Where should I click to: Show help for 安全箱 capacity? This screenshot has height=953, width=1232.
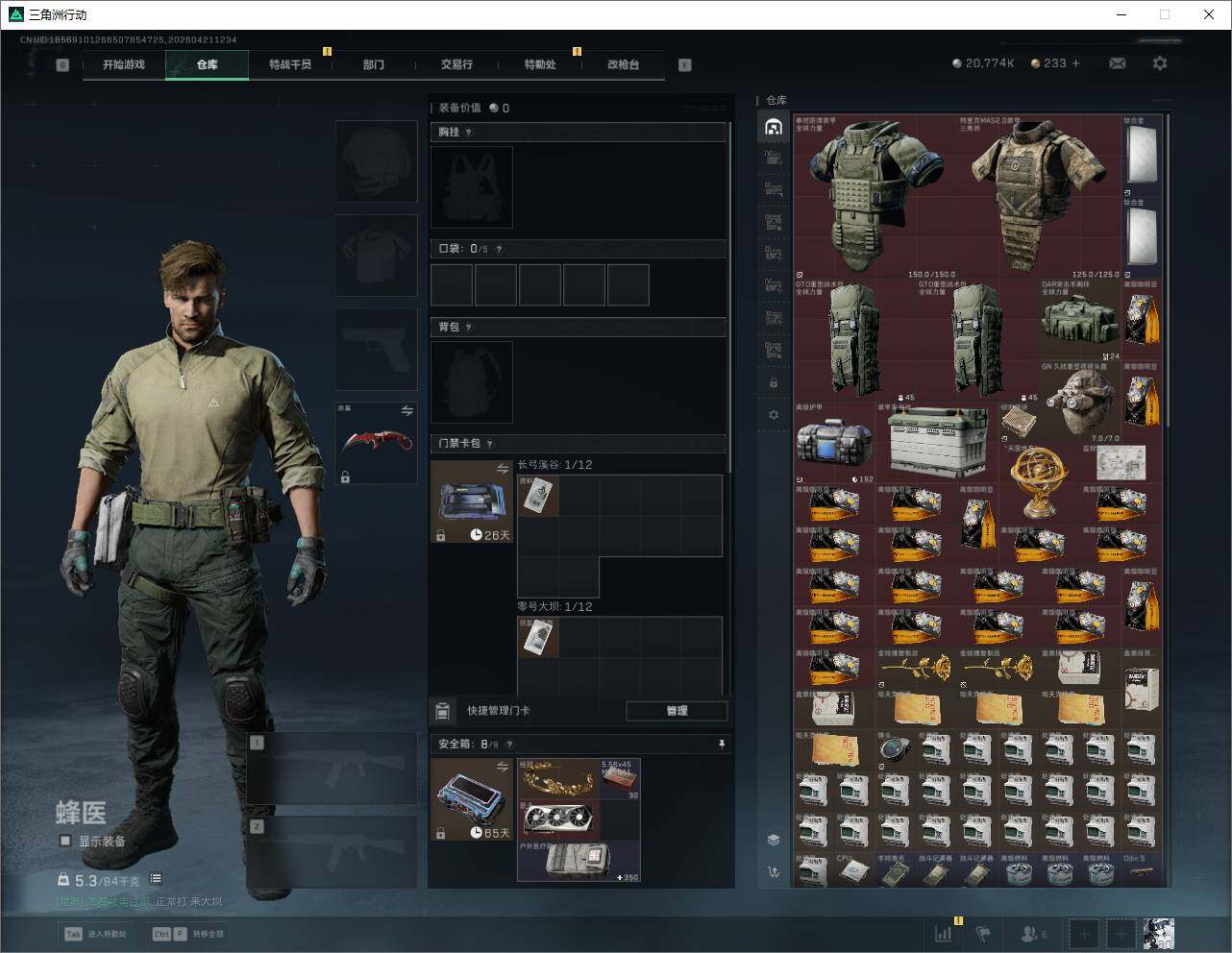pos(509,744)
